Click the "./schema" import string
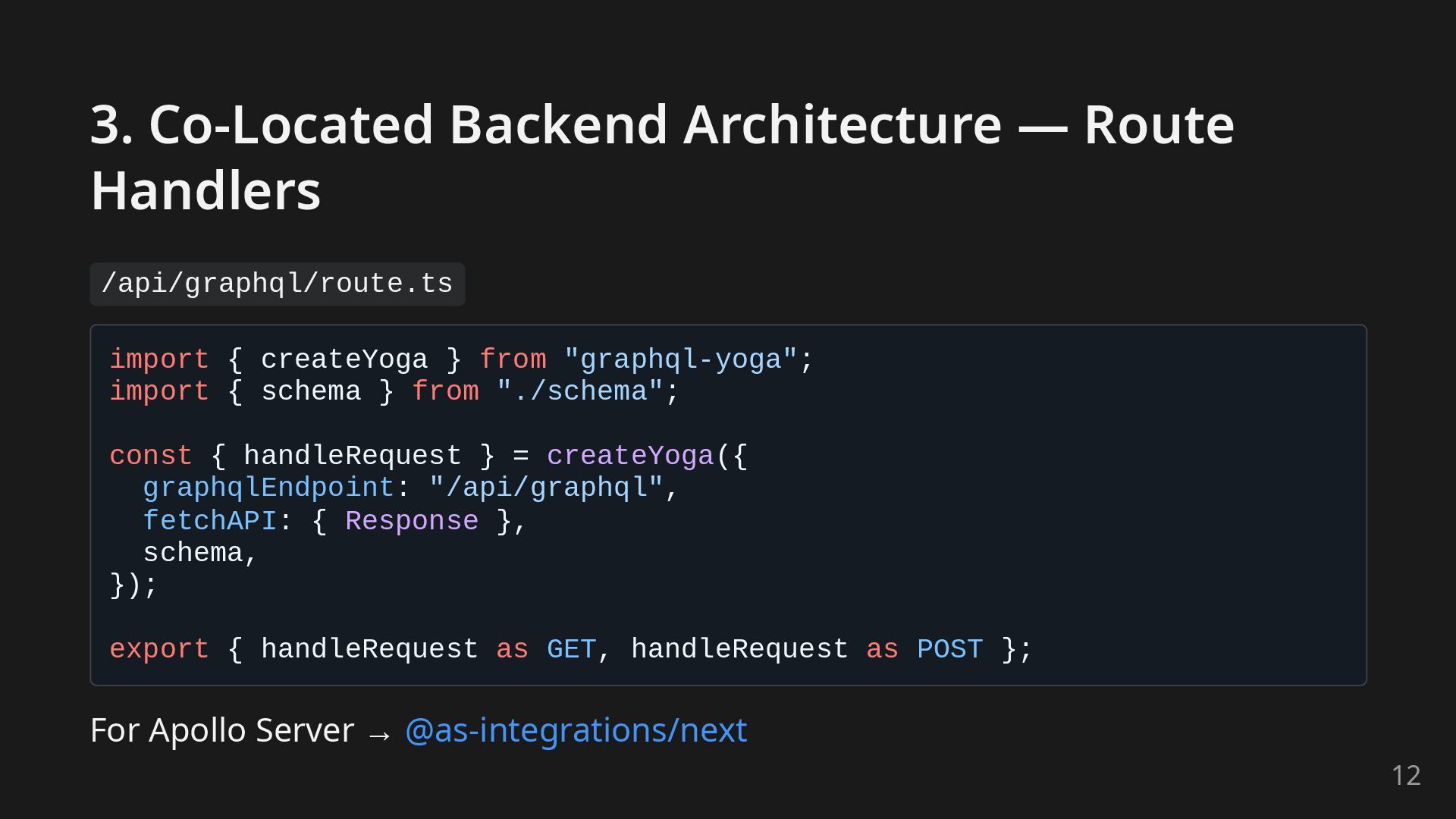The image size is (1456, 819). tap(579, 392)
